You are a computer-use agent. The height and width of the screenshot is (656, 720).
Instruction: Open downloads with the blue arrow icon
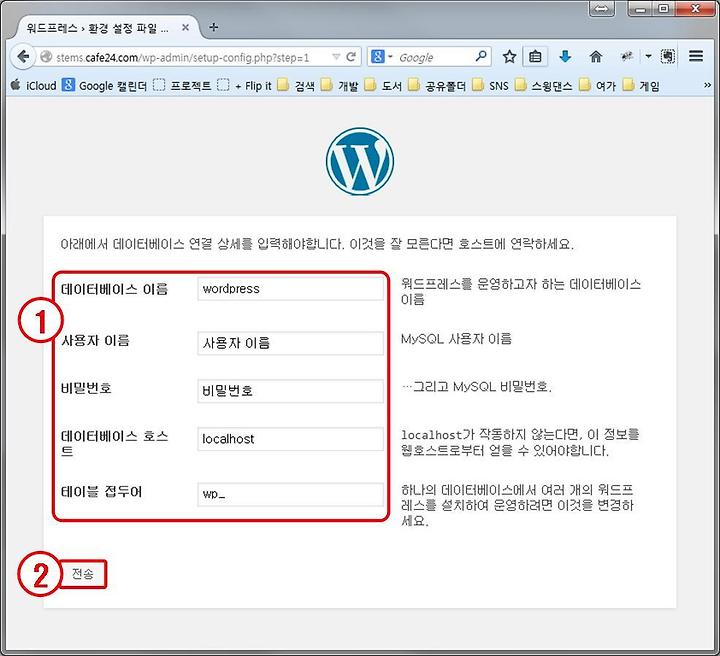click(x=565, y=56)
